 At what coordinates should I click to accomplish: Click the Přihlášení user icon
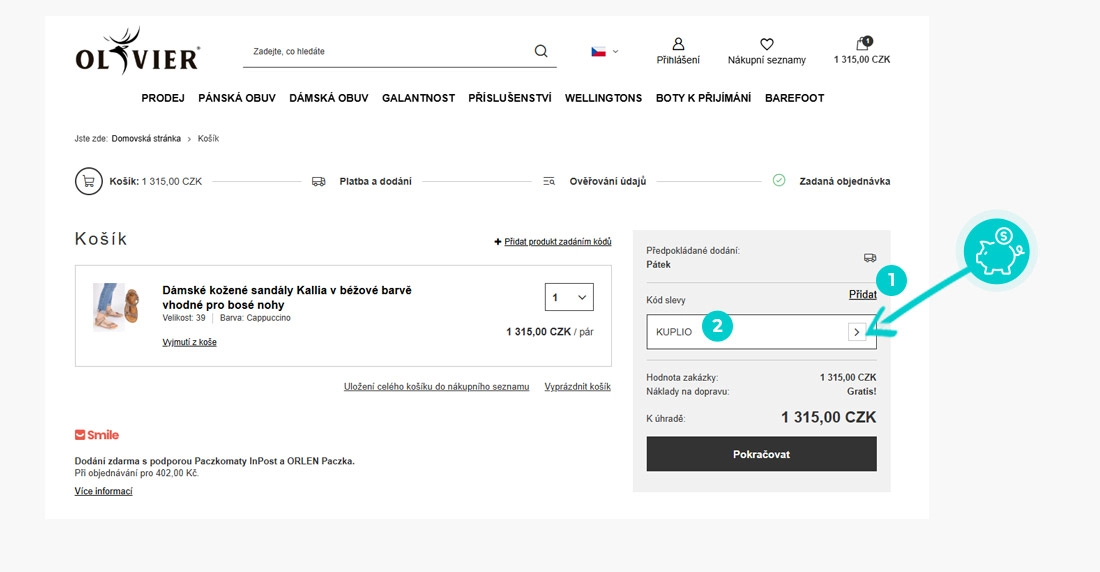[x=678, y=44]
